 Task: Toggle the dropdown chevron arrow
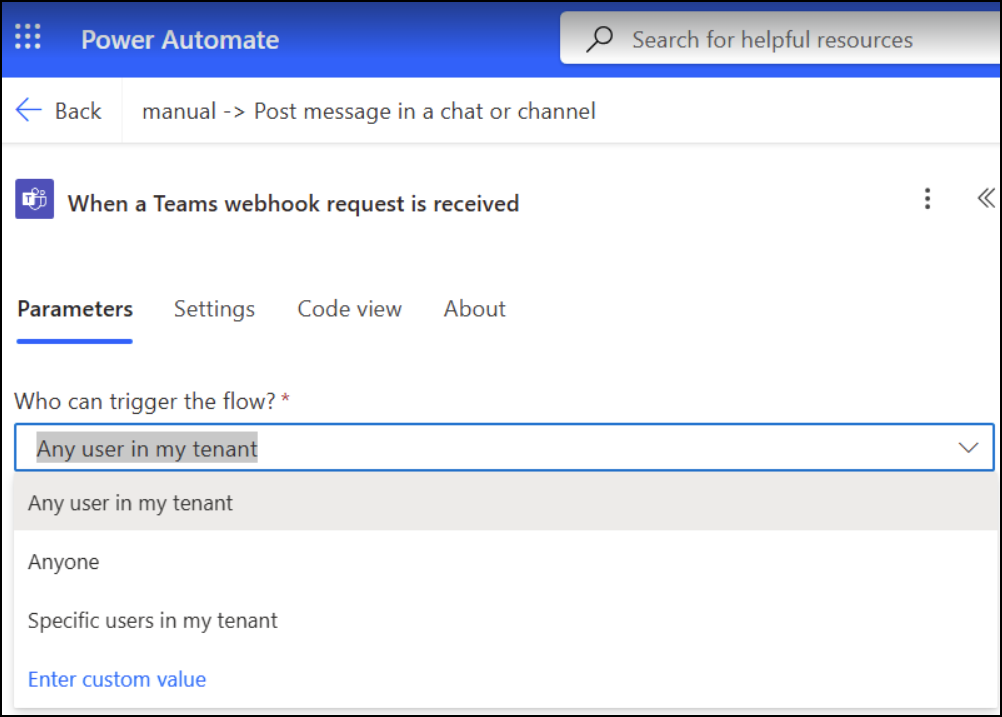(x=968, y=447)
